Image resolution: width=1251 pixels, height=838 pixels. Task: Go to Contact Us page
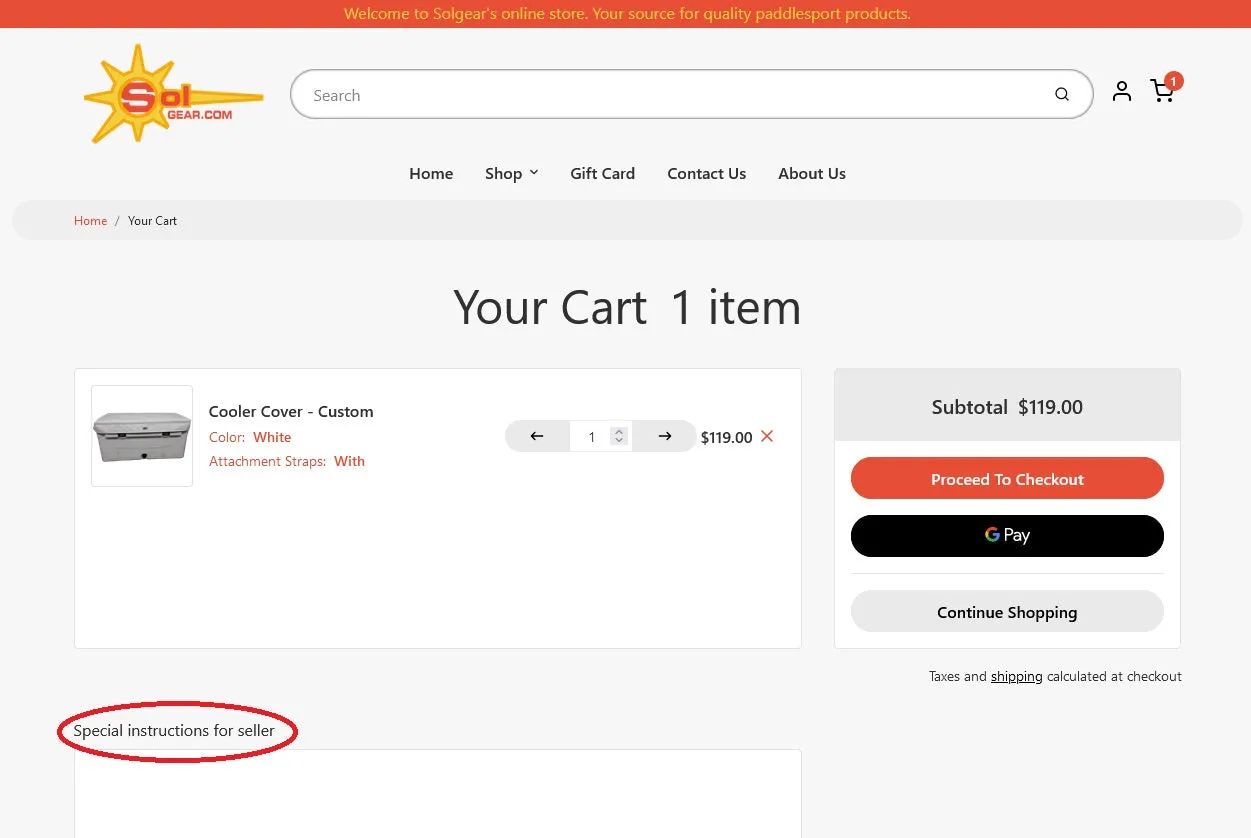(x=706, y=173)
